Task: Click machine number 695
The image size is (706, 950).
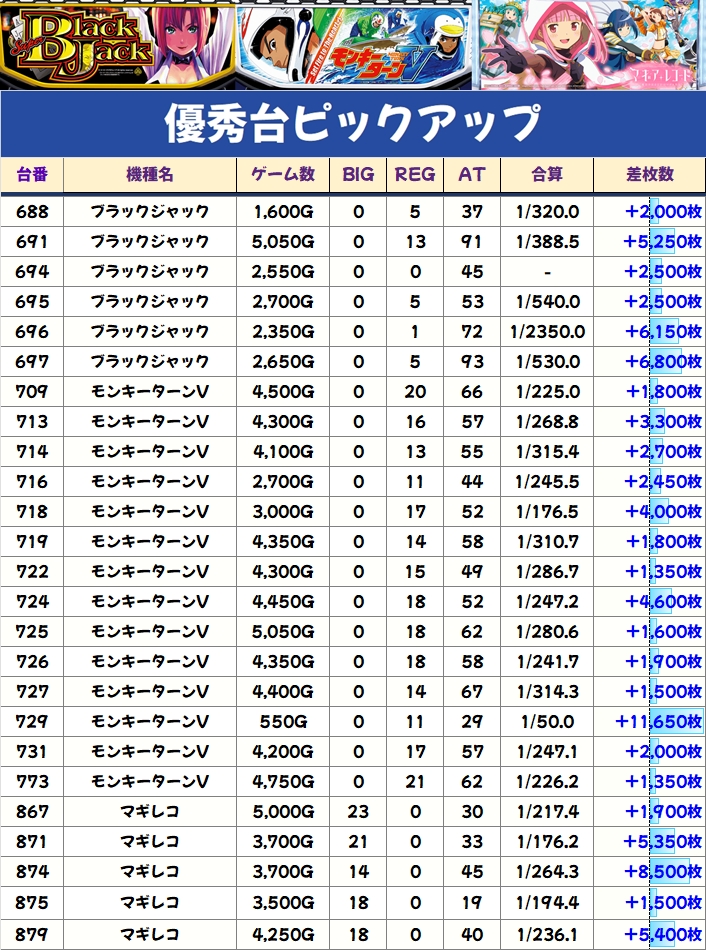Action: pyautogui.click(x=32, y=302)
